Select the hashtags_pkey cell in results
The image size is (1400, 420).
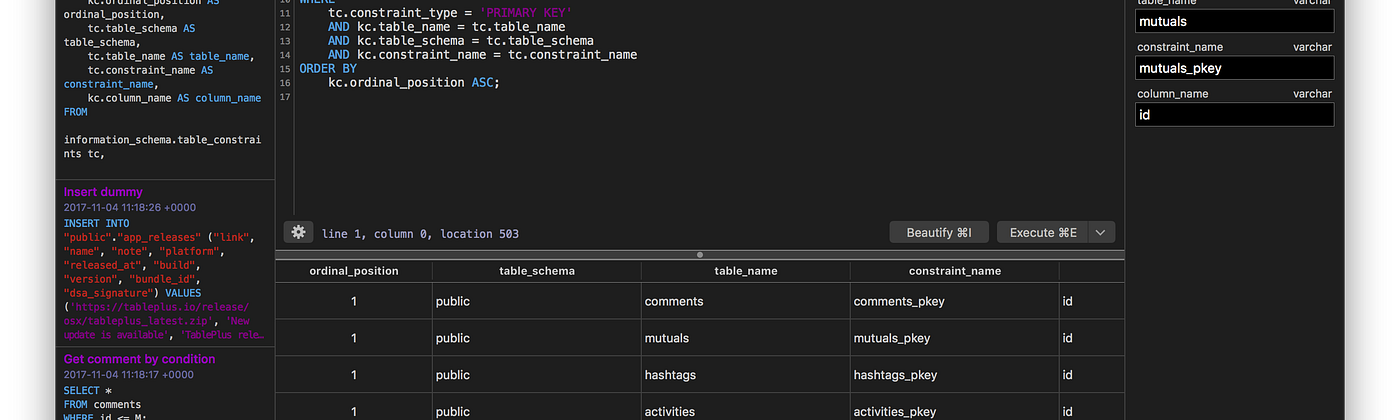(x=895, y=375)
